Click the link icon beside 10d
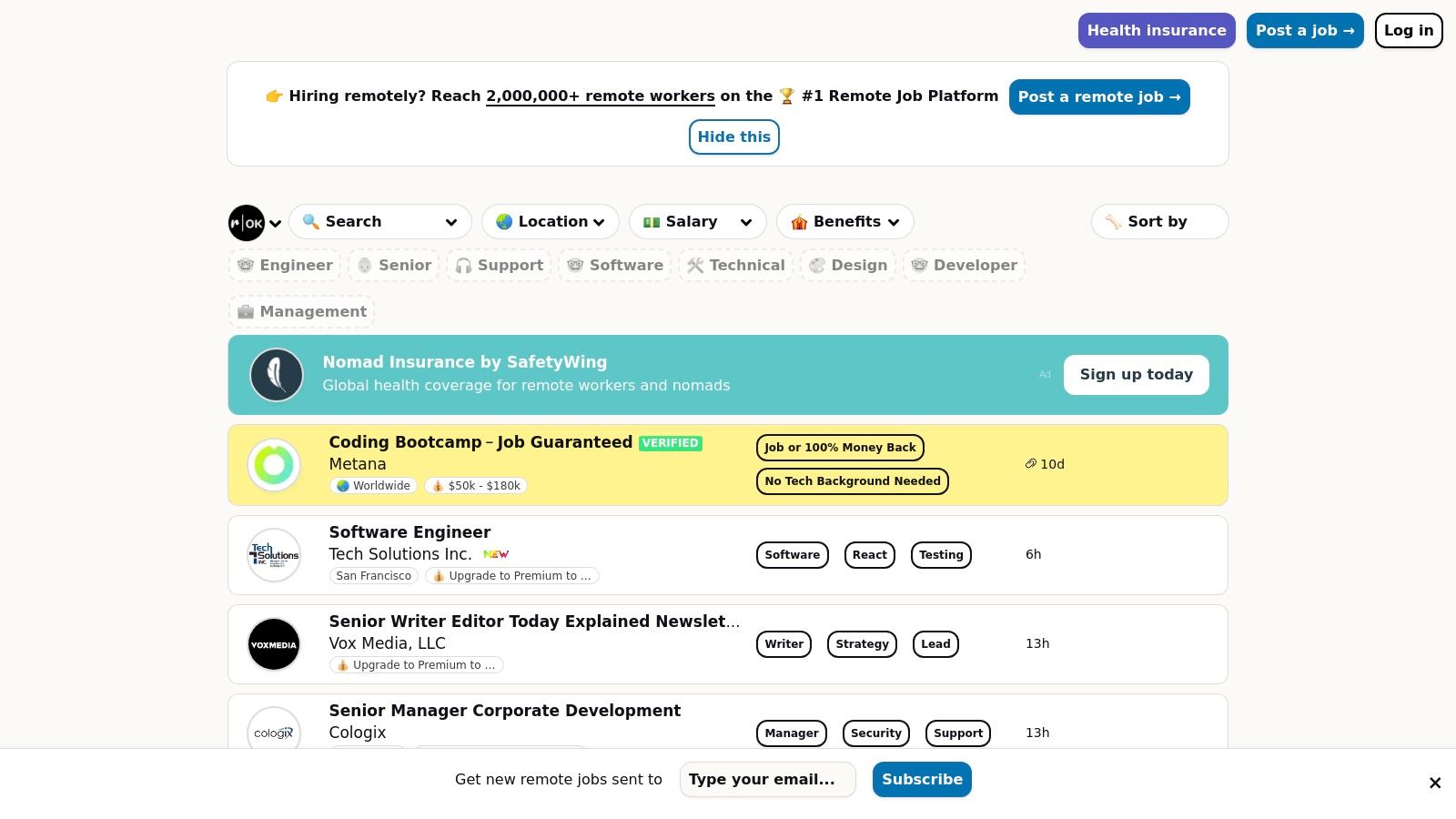Viewport: 1456px width, 819px height. coord(1031,464)
